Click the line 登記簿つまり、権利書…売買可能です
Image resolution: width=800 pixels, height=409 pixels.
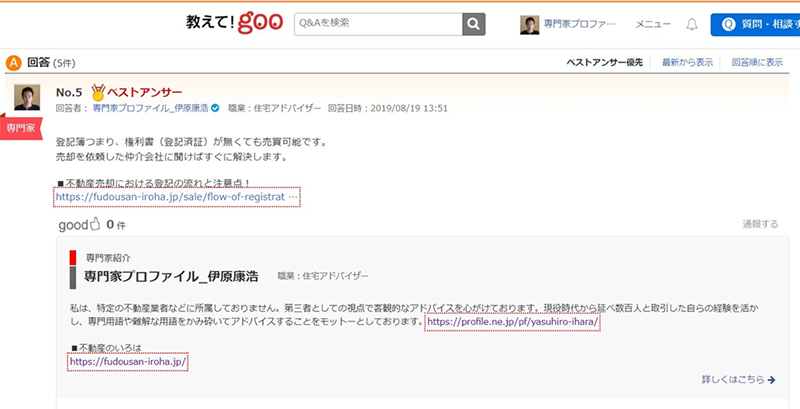coord(191,142)
